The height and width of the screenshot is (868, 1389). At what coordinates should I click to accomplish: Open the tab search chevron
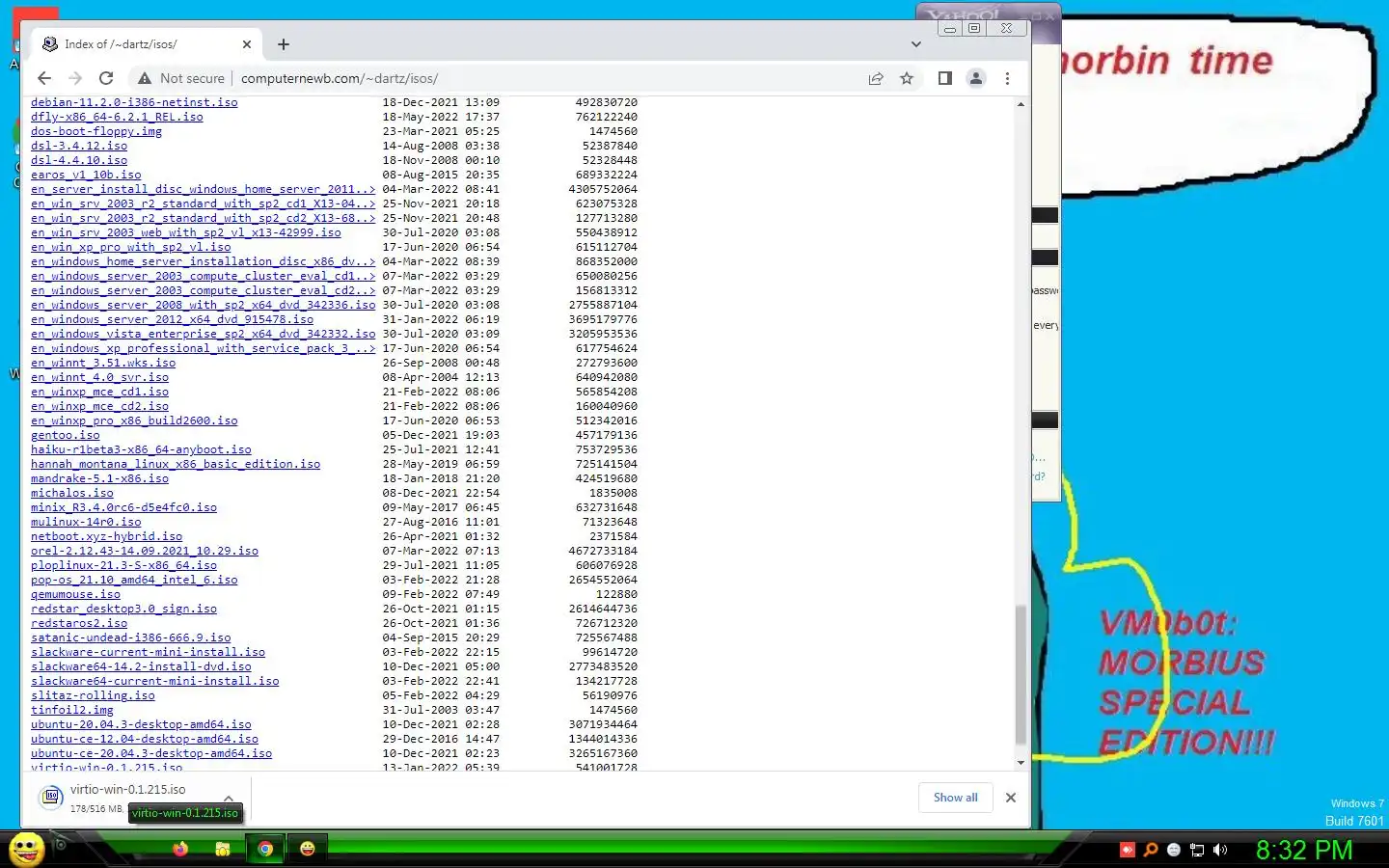(x=916, y=44)
